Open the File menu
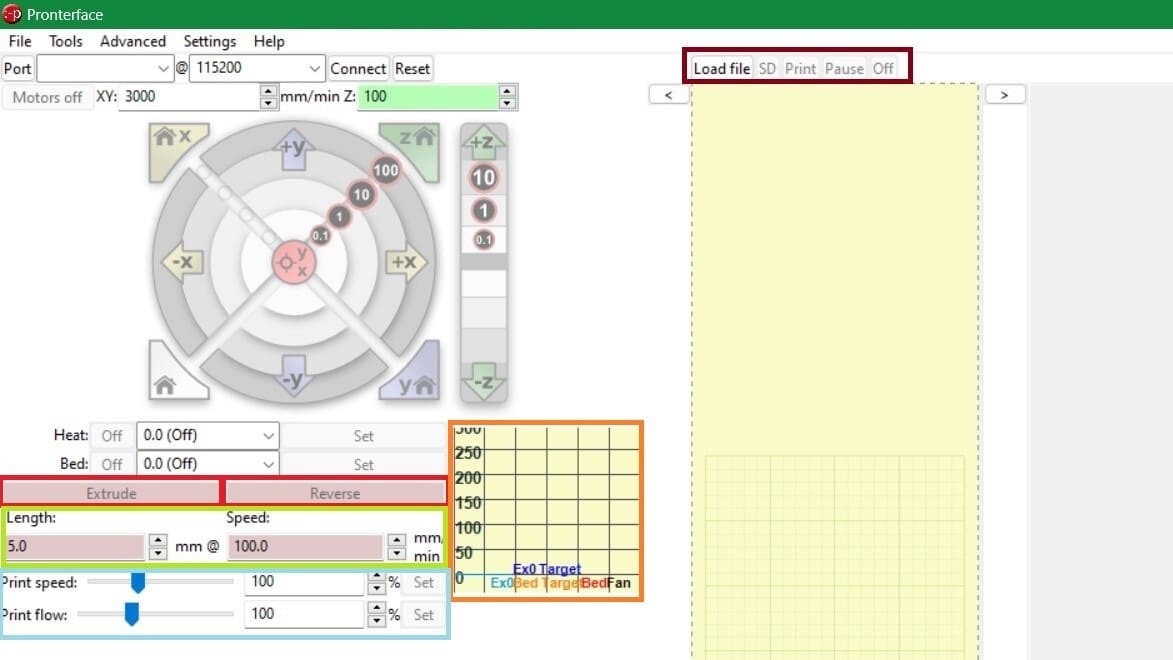The width and height of the screenshot is (1173, 660). (x=20, y=41)
